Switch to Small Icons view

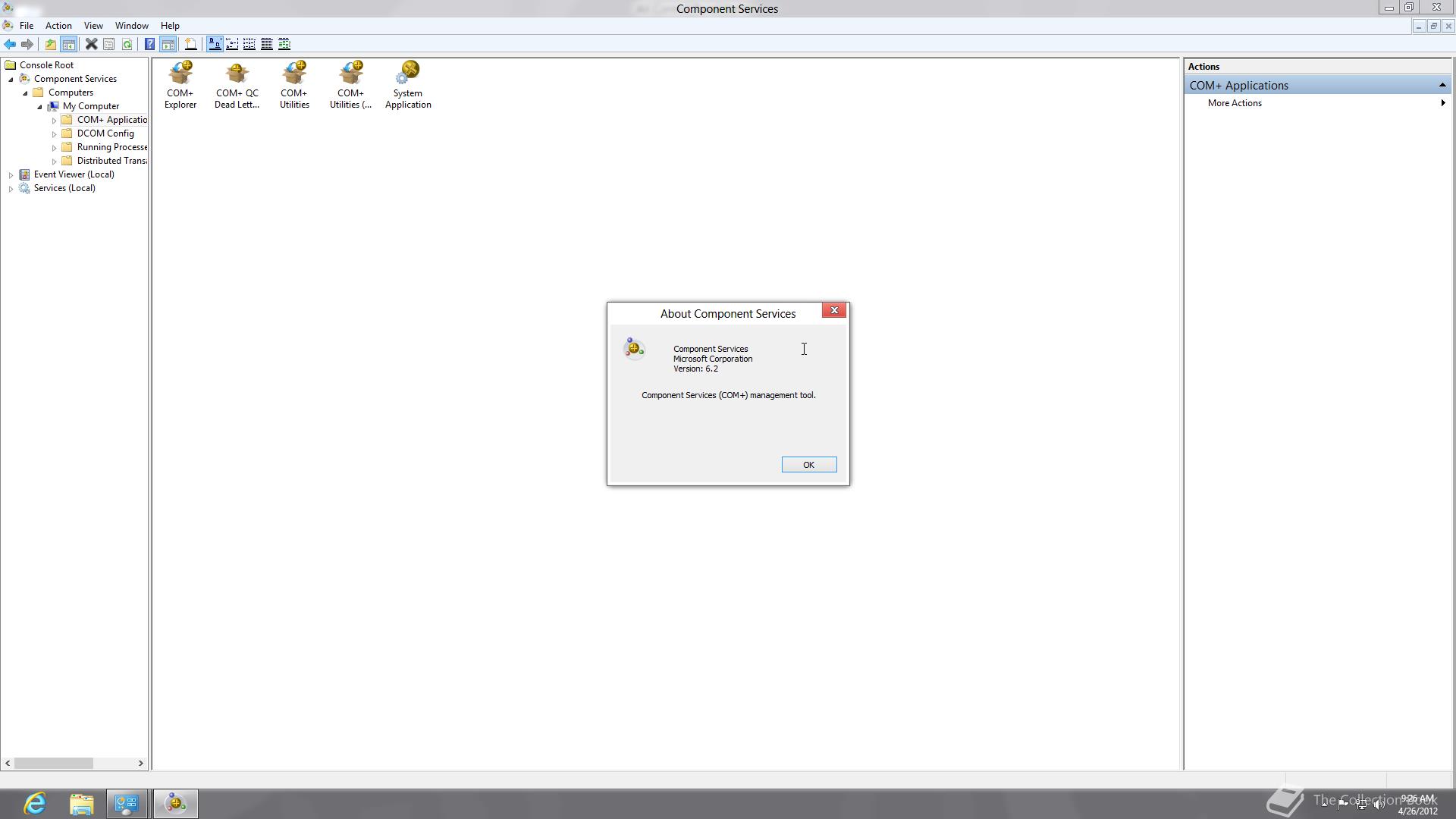[232, 44]
